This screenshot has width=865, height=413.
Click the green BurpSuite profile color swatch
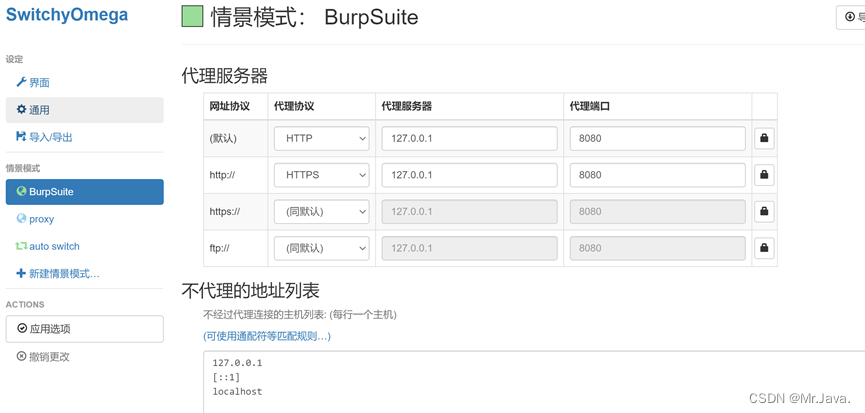coord(193,17)
